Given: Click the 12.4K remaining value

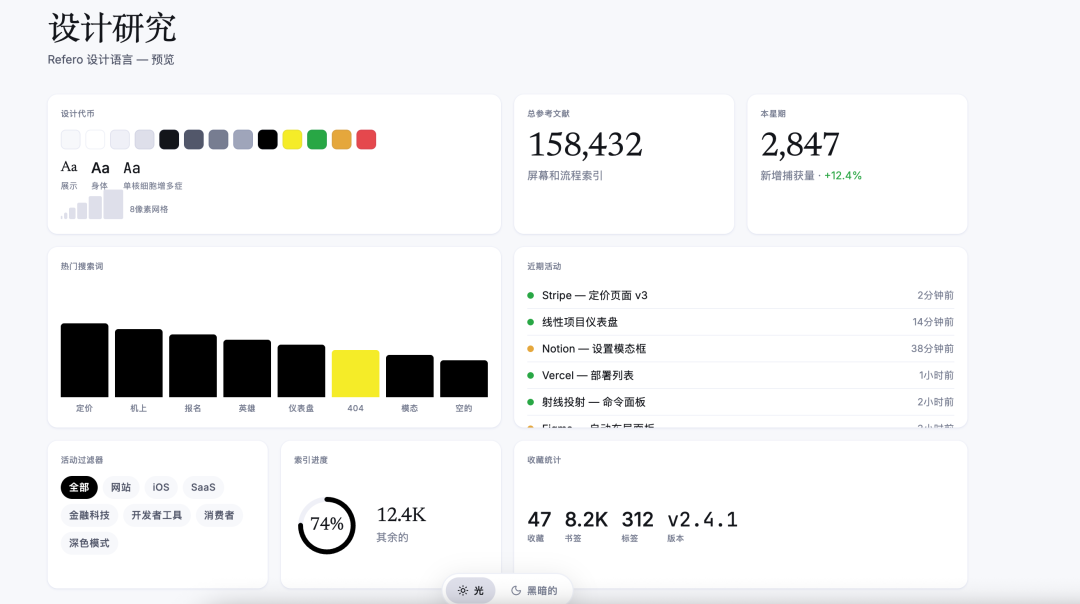Looking at the screenshot, I should pos(401,514).
